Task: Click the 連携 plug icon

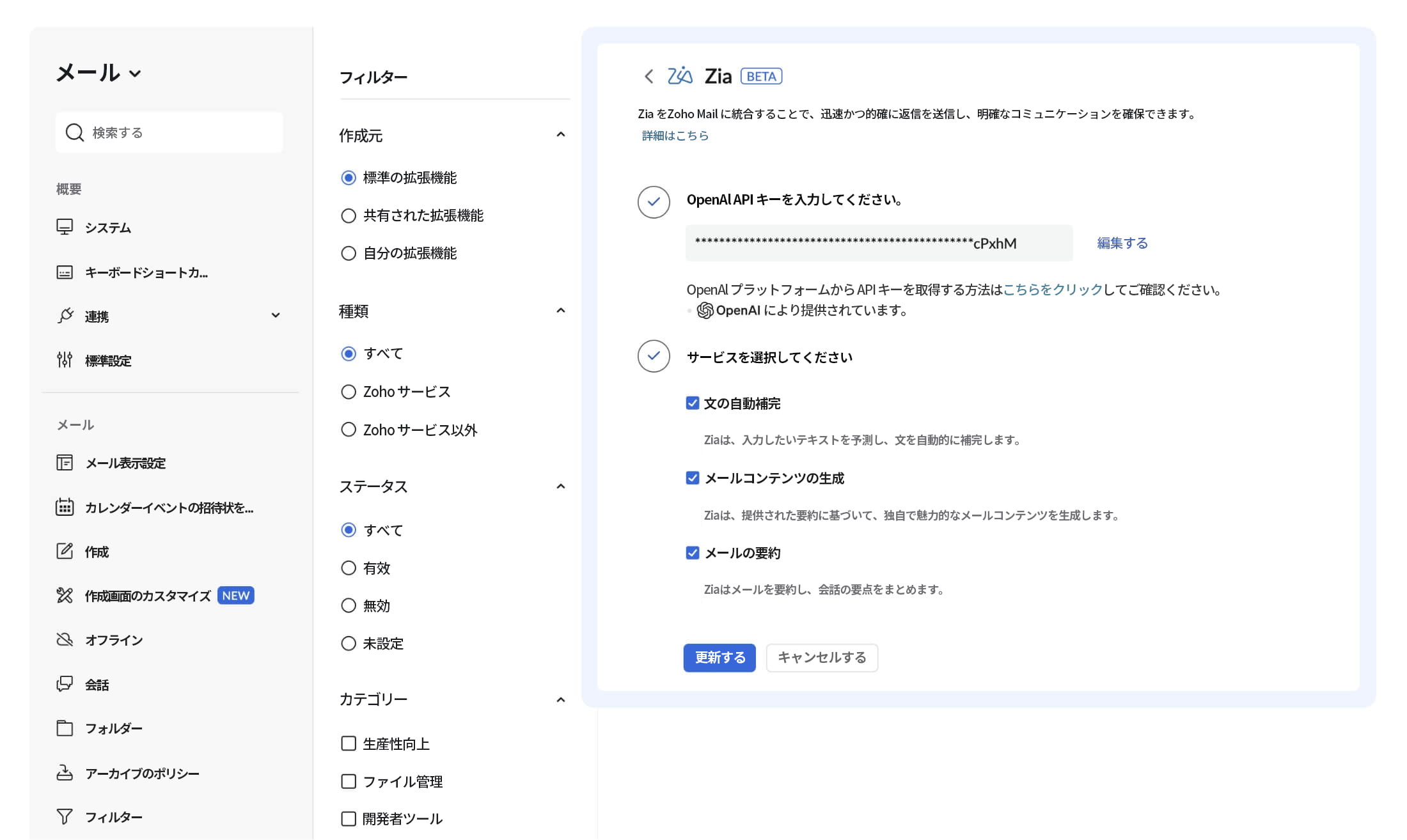Action: point(65,316)
